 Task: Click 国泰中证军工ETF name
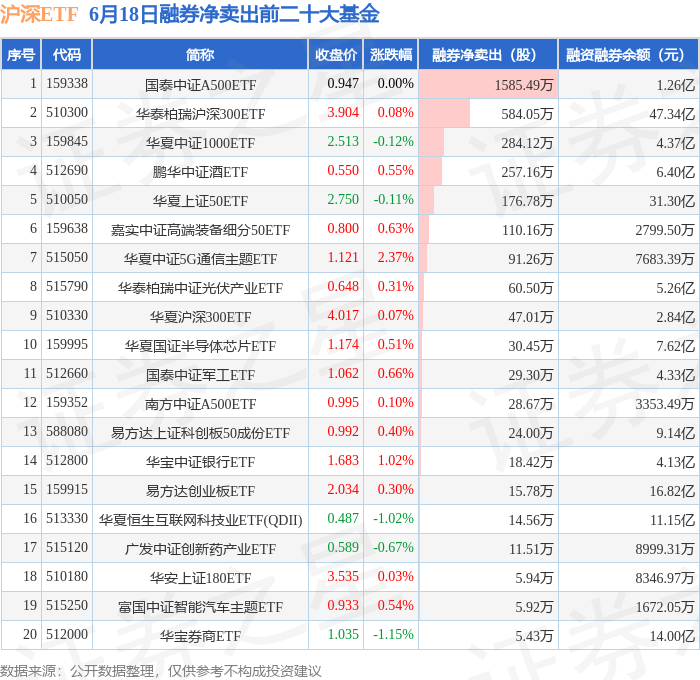pyautogui.click(x=200, y=375)
